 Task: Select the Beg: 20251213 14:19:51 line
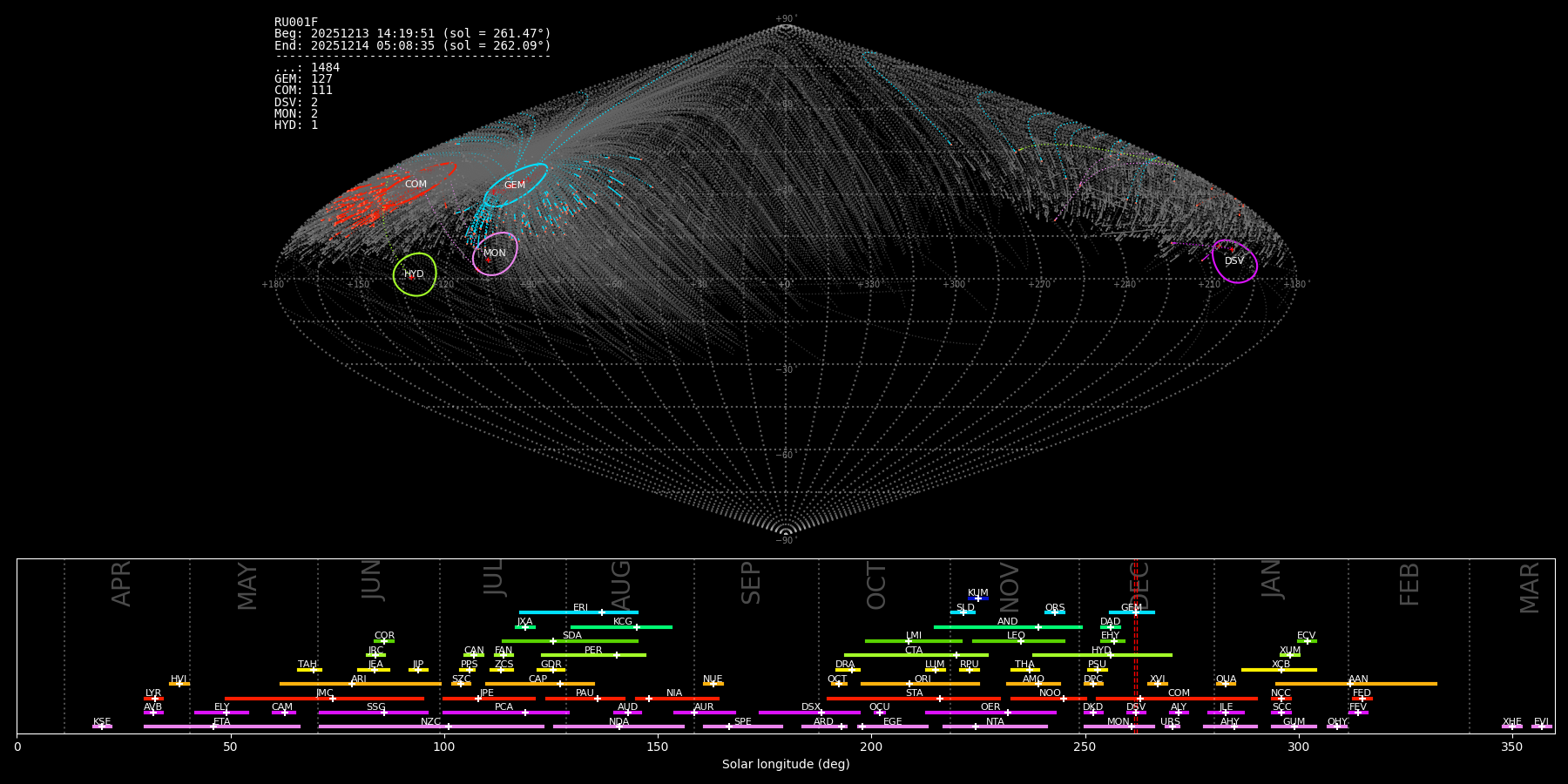tap(413, 34)
